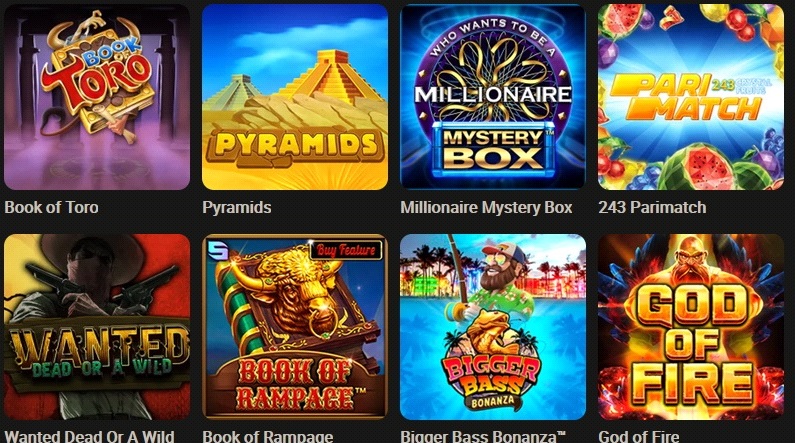Open Millionaire Mystery Box game image
795x443 pixels.
click(x=493, y=97)
